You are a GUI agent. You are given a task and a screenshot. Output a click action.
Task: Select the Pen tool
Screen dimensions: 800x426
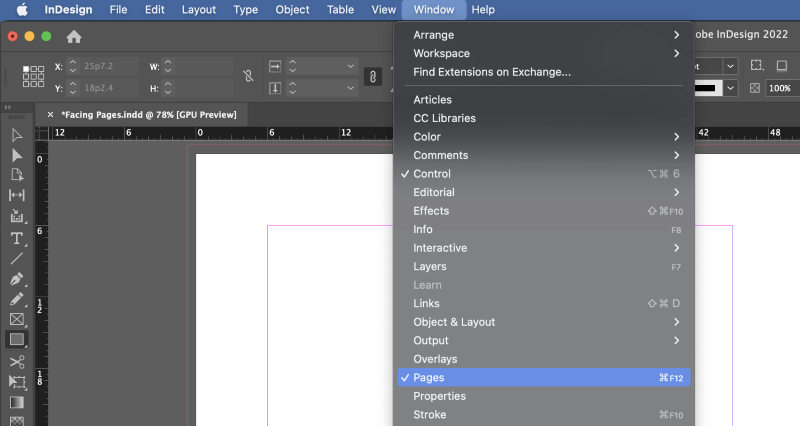click(16, 279)
